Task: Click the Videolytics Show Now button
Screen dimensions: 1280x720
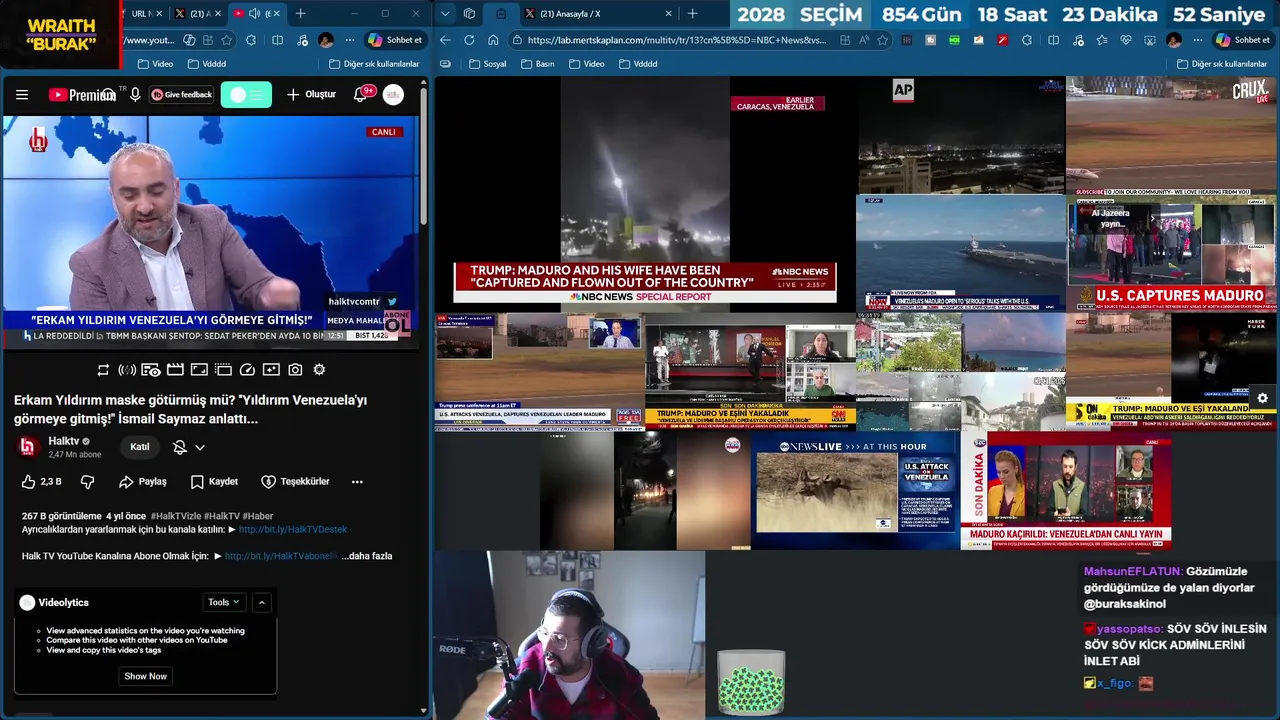Action: pyautogui.click(x=145, y=676)
